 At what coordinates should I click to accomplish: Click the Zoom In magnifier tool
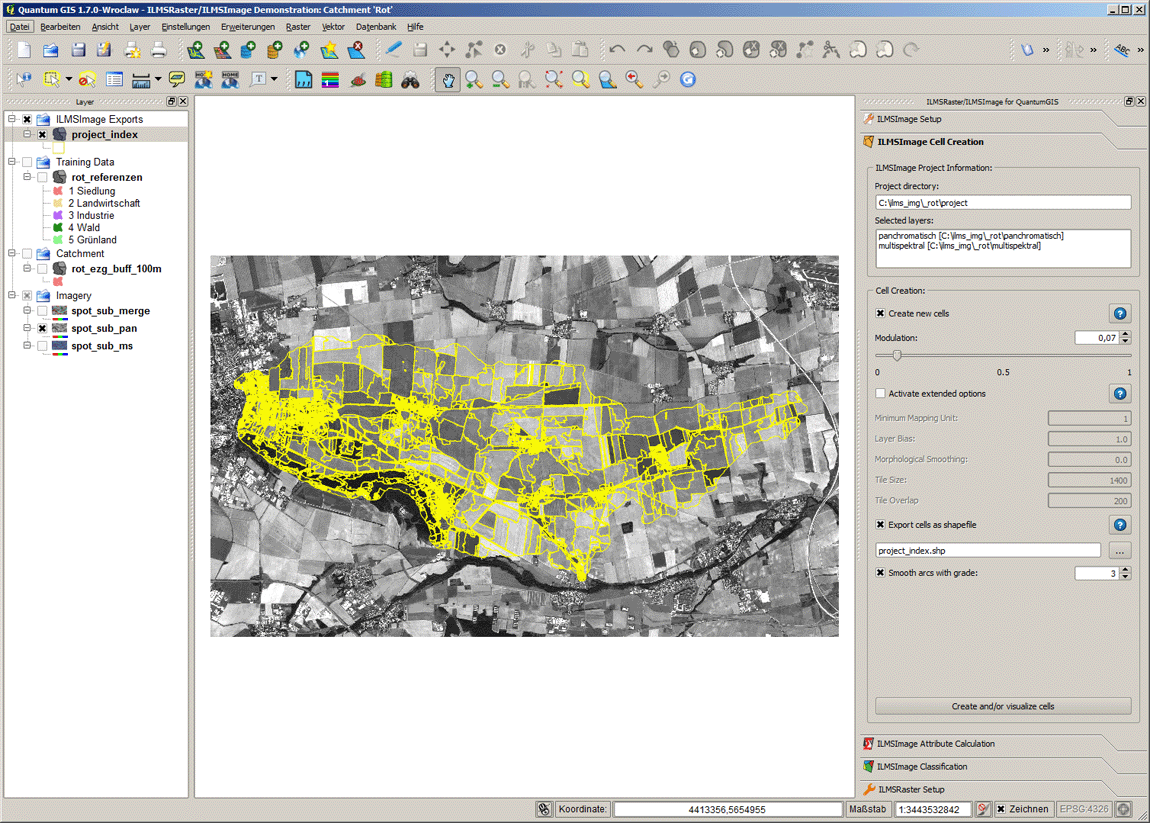(x=474, y=80)
